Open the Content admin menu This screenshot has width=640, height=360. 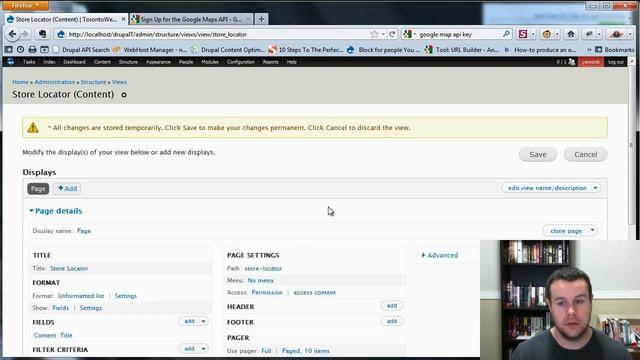[102, 62]
